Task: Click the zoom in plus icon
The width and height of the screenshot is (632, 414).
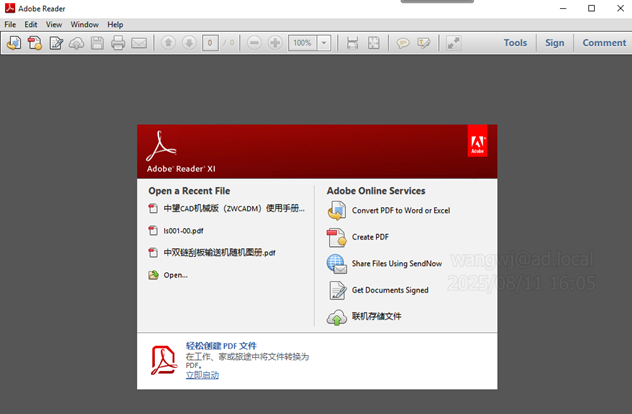Action: pos(276,43)
